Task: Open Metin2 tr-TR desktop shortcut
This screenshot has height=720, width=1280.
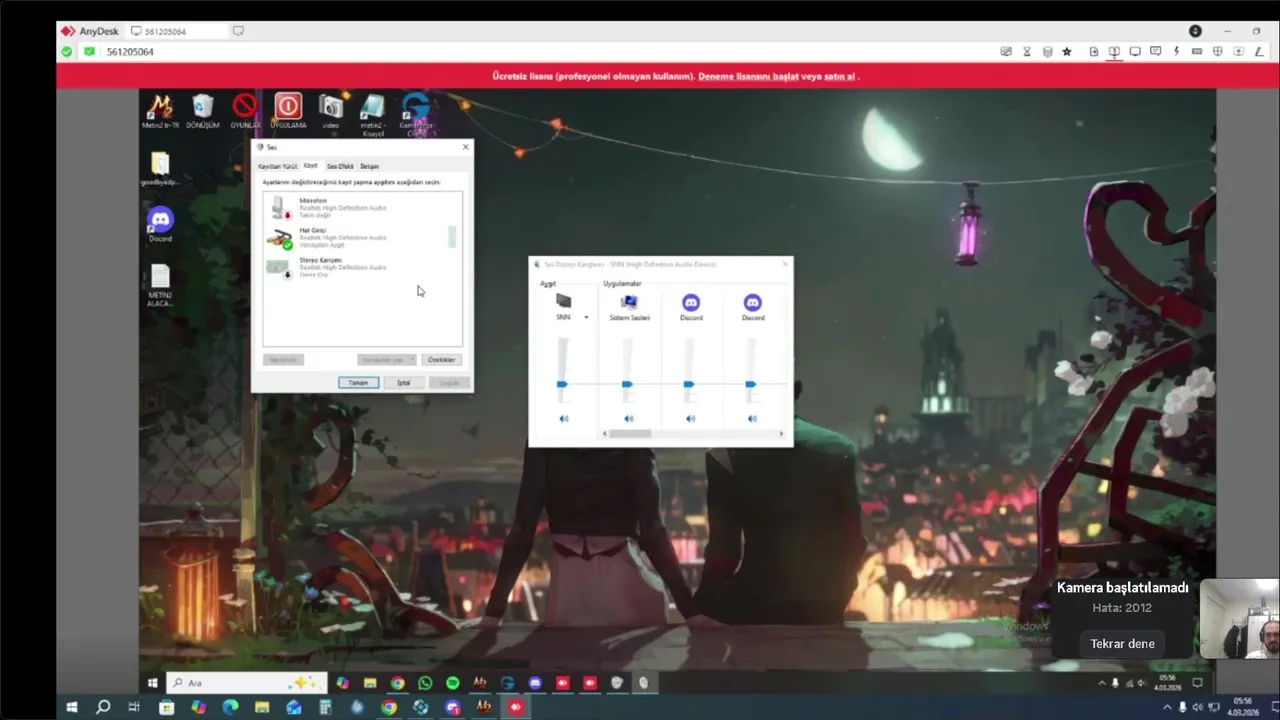Action: coord(160,110)
